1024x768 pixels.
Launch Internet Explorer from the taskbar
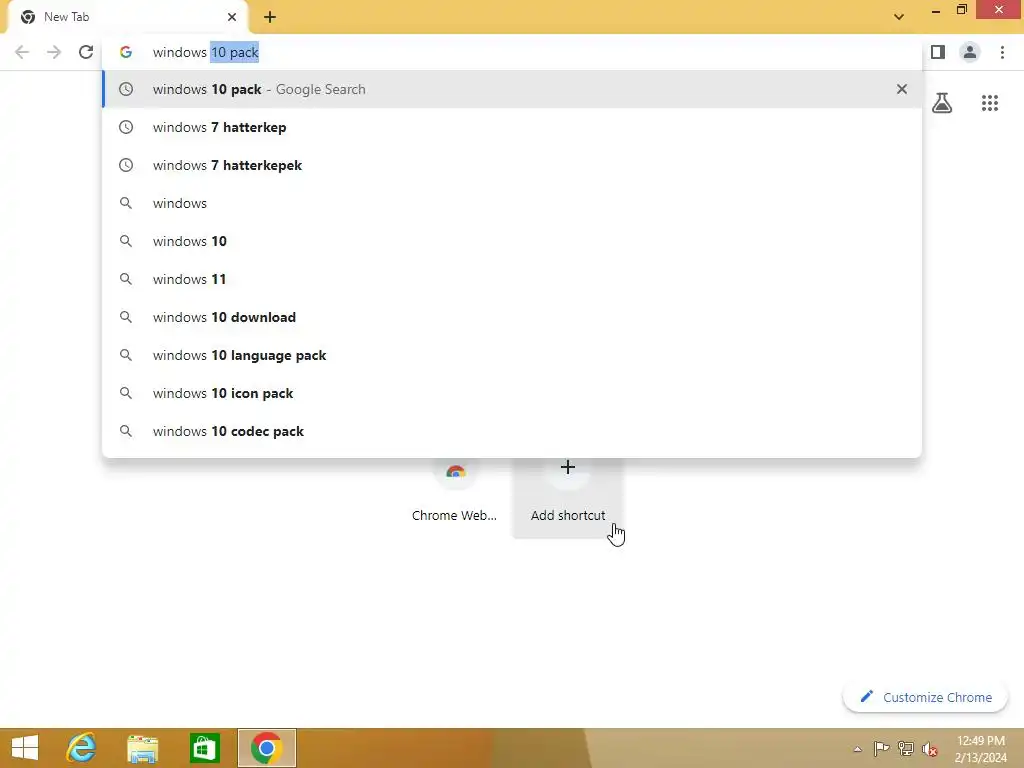pos(82,748)
